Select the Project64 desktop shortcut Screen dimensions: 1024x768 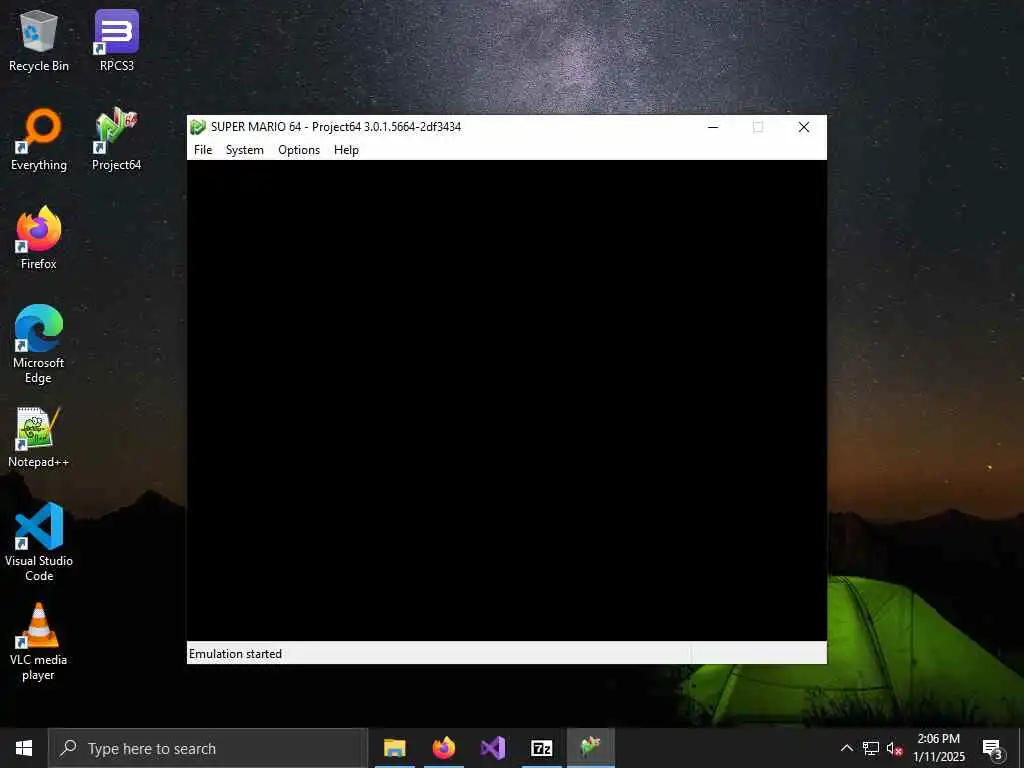coord(117,140)
